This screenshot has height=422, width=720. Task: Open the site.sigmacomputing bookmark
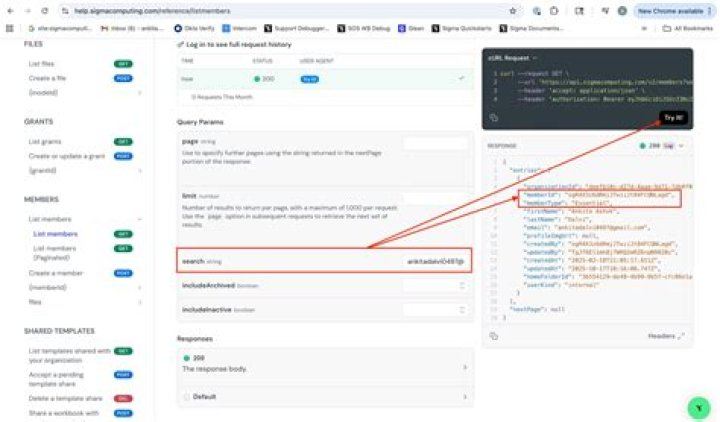60,28
